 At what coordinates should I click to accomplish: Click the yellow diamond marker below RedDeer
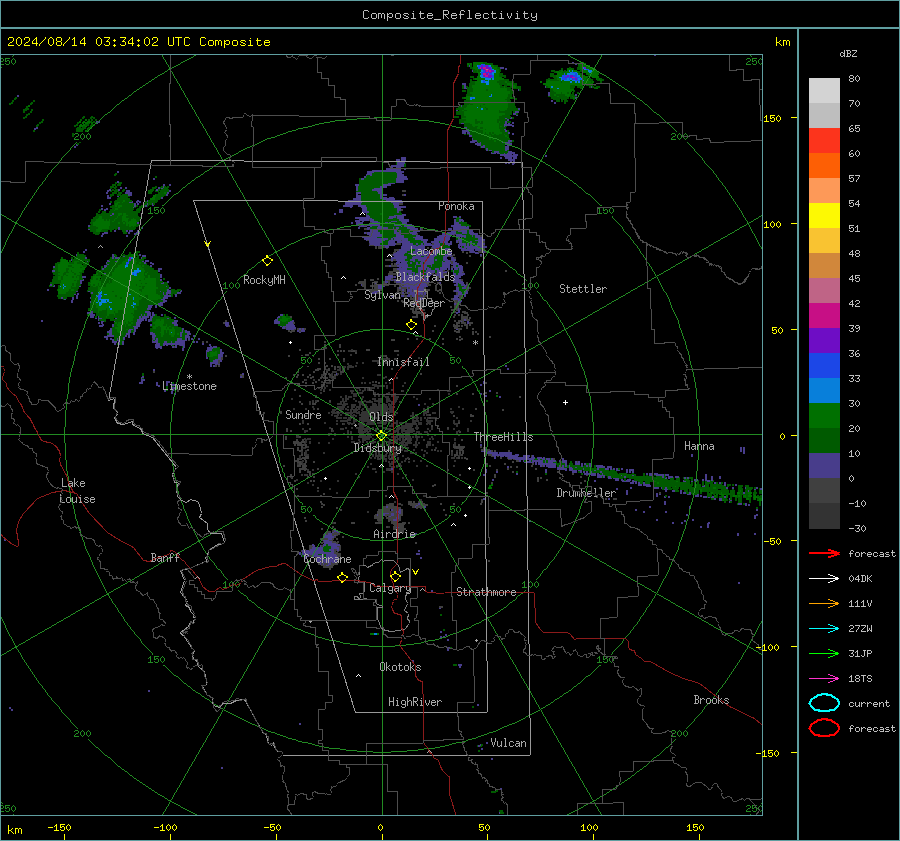click(x=411, y=325)
